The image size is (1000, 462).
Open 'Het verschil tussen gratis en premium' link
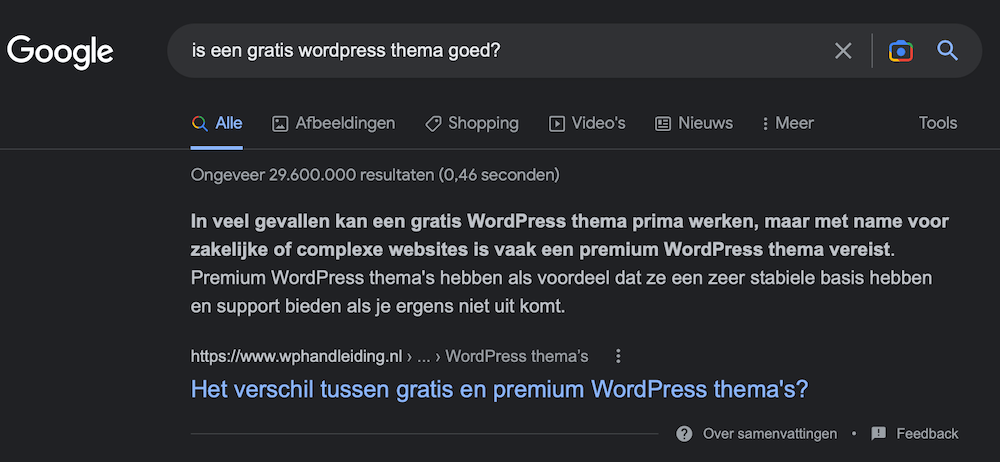pyautogui.click(x=499, y=389)
